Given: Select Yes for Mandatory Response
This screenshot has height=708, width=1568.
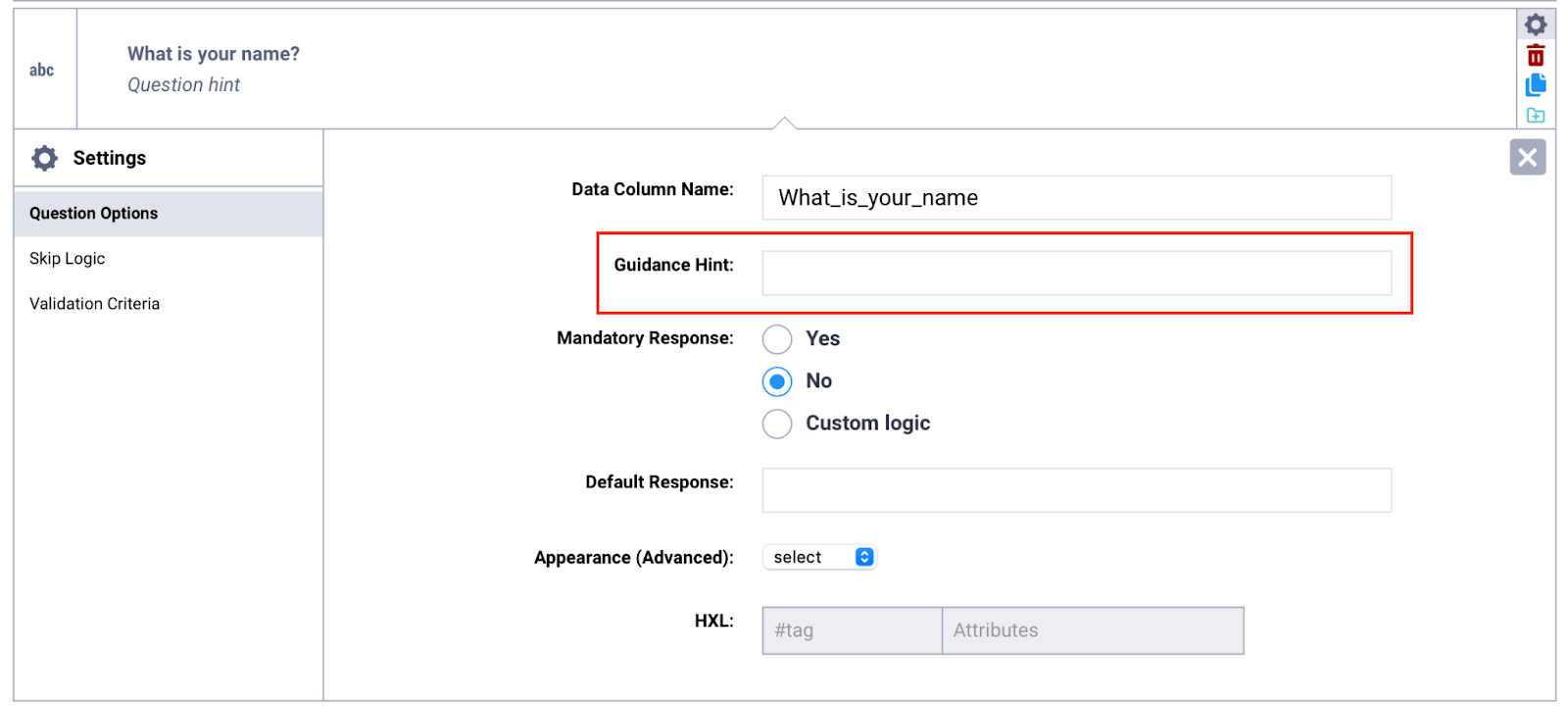Looking at the screenshot, I should (777, 339).
